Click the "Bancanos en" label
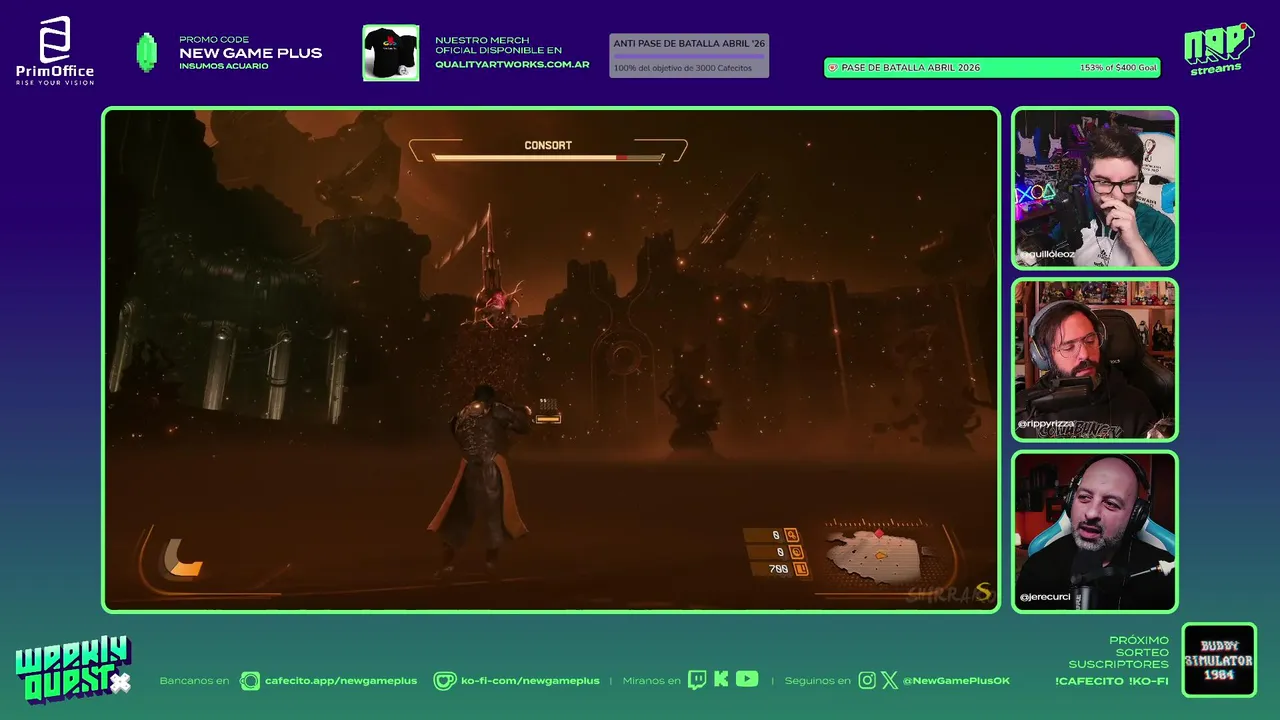 click(x=194, y=681)
